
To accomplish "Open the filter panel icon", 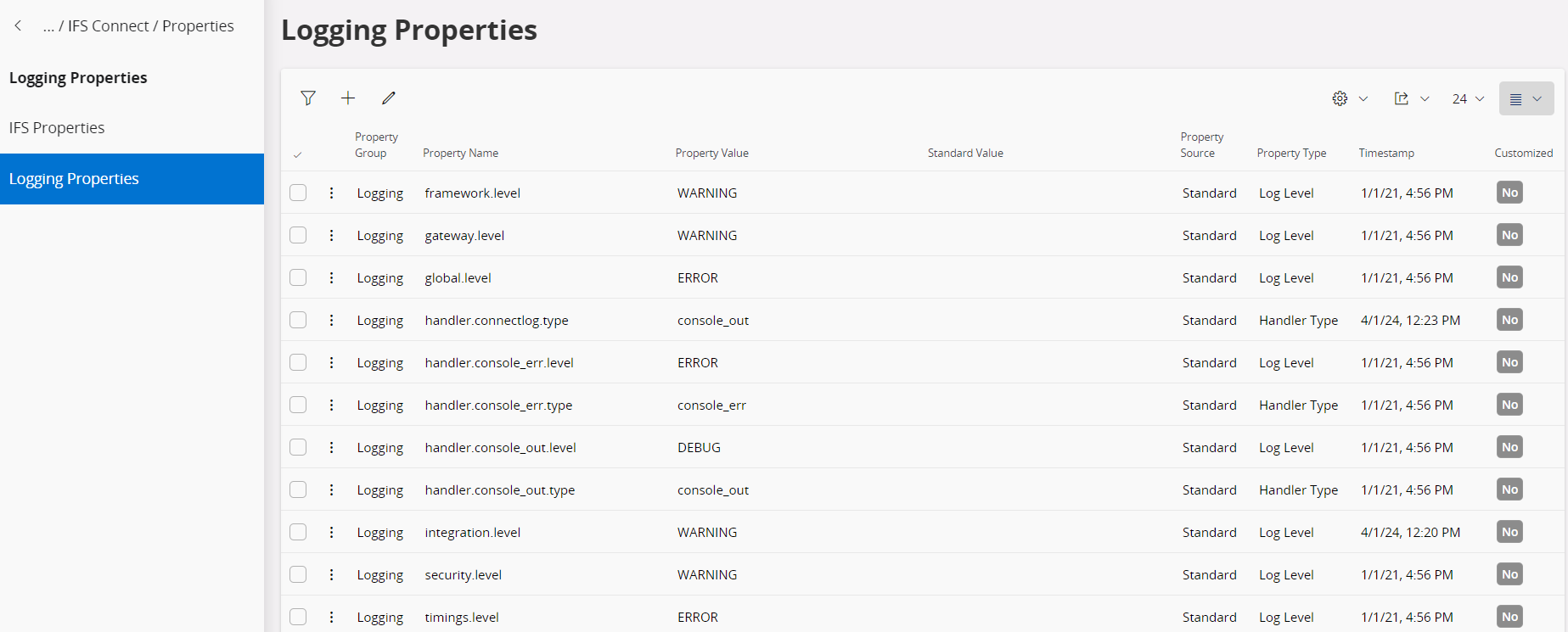I will [x=308, y=98].
